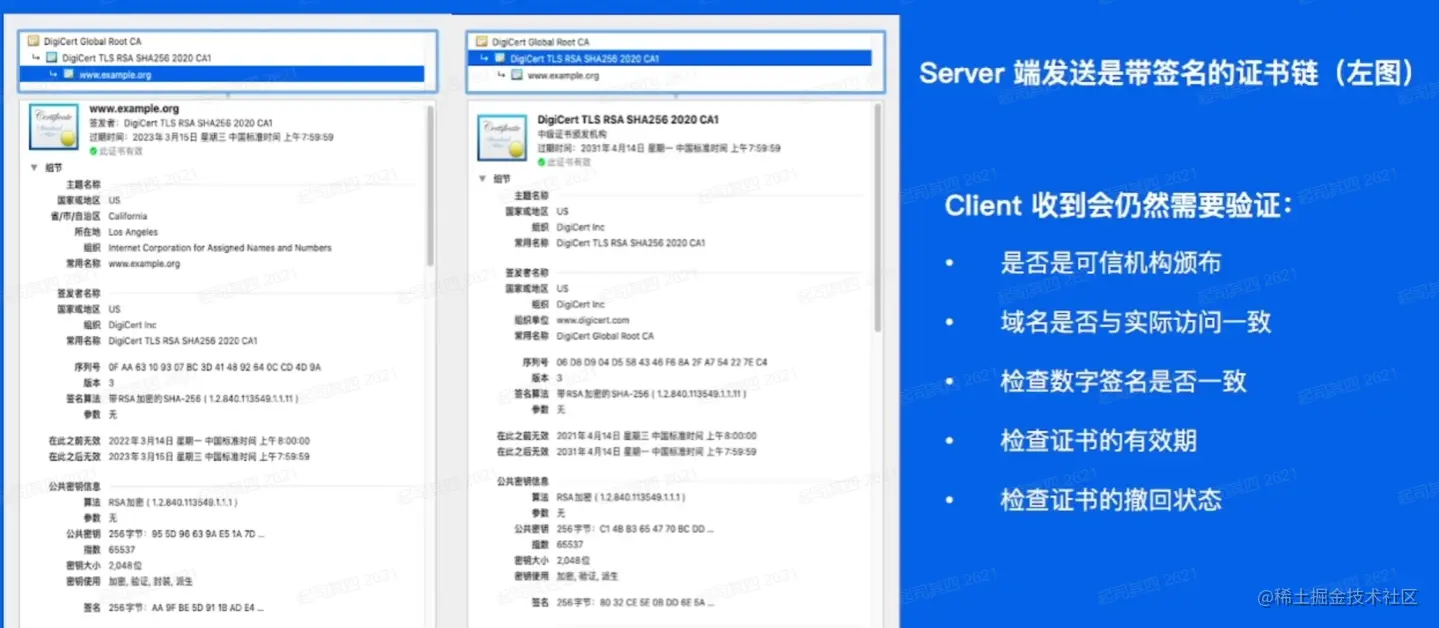This screenshot has width=1439, height=628.
Task: Click serial number 0F AA 63 10 in left window
Action: tap(214, 367)
